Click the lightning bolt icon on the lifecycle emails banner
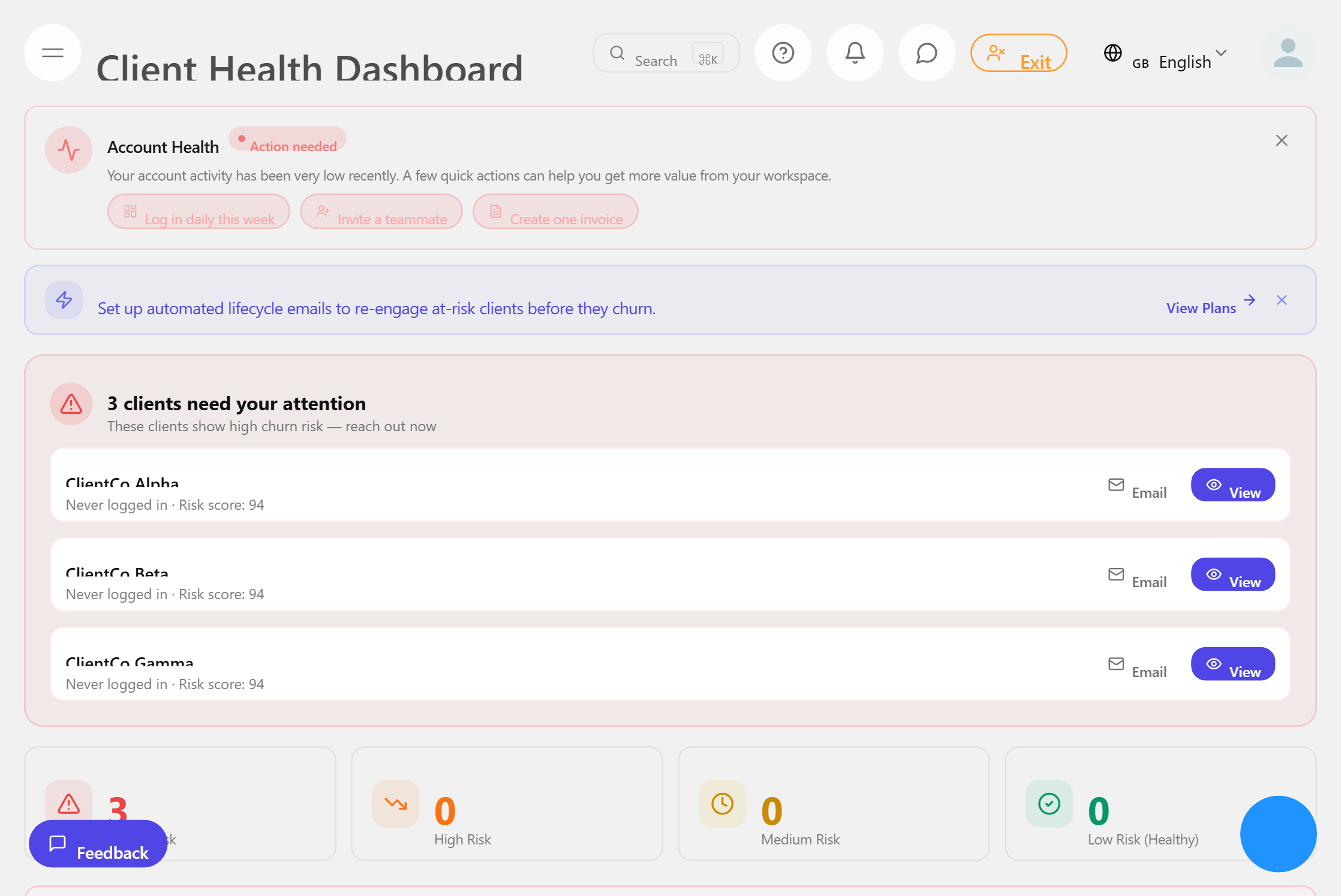1341x896 pixels. click(64, 300)
